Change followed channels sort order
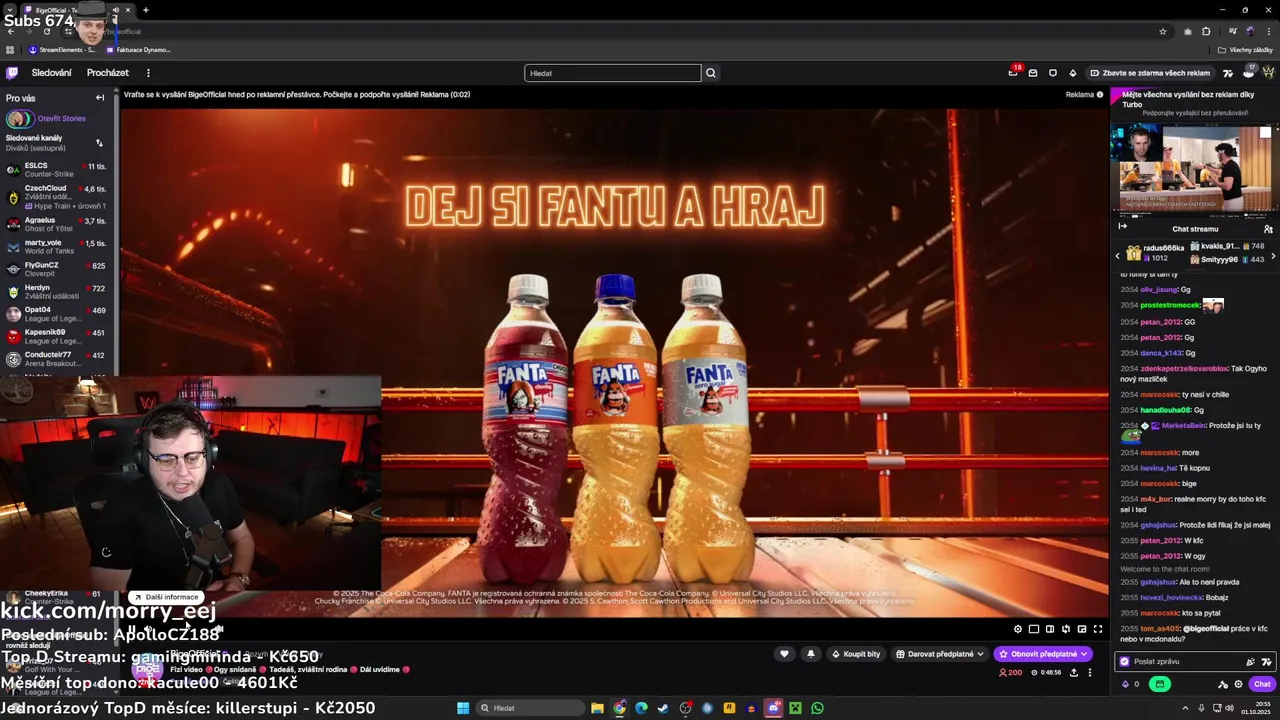 coord(99,142)
